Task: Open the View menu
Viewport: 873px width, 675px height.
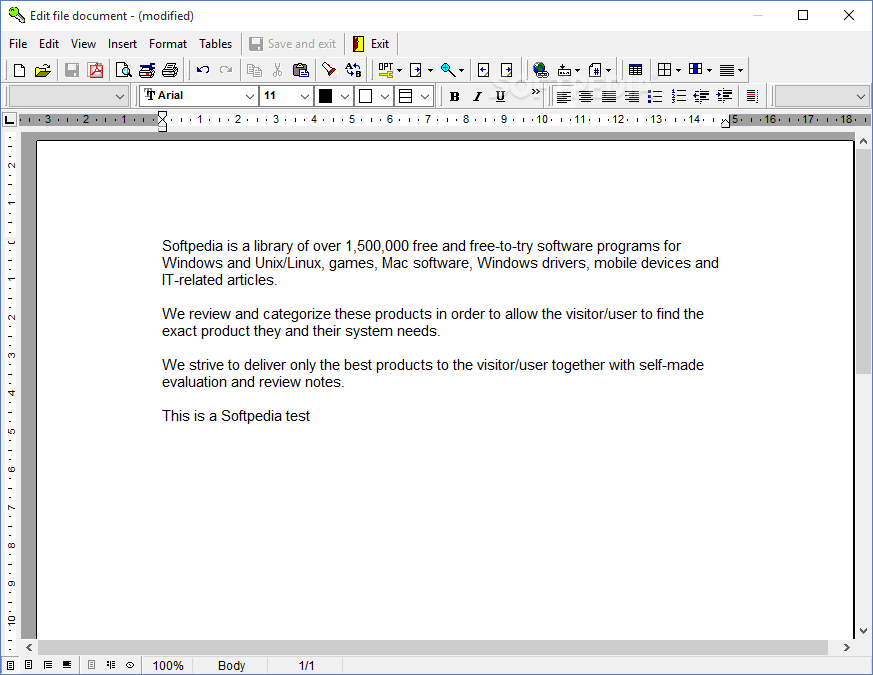Action: [x=84, y=43]
